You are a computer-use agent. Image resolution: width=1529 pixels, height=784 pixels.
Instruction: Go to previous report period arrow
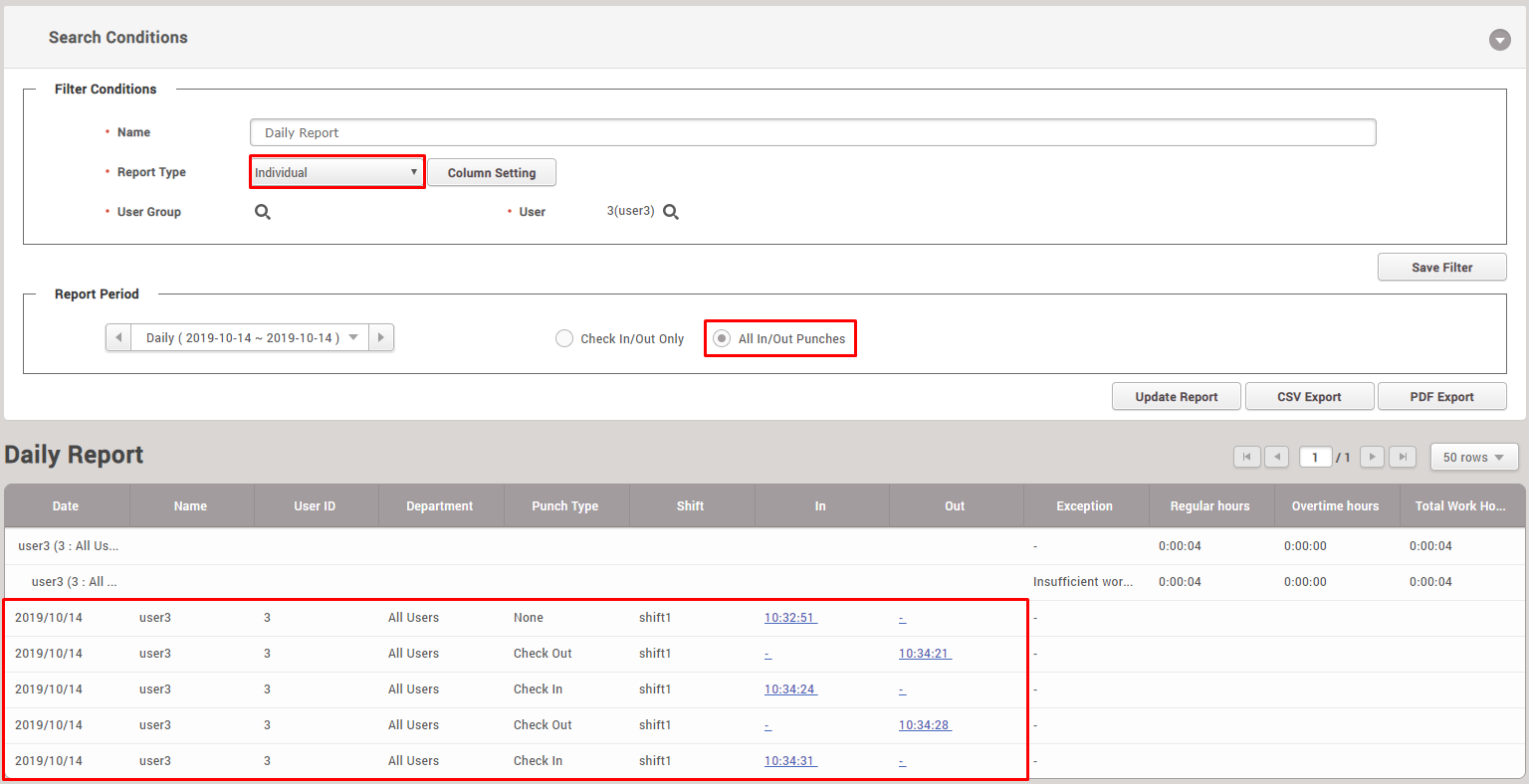click(118, 337)
